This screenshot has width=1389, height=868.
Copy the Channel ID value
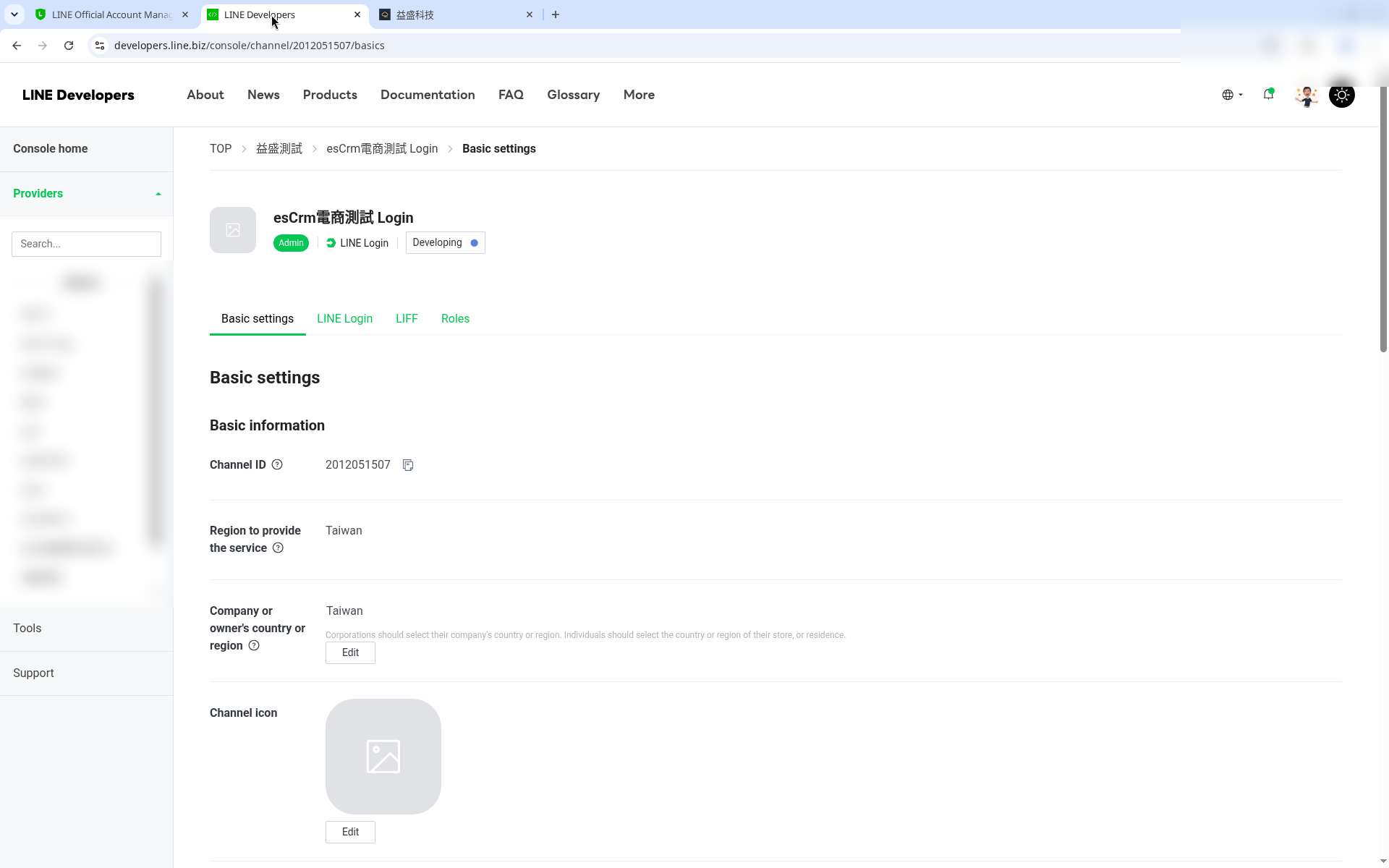tap(408, 465)
